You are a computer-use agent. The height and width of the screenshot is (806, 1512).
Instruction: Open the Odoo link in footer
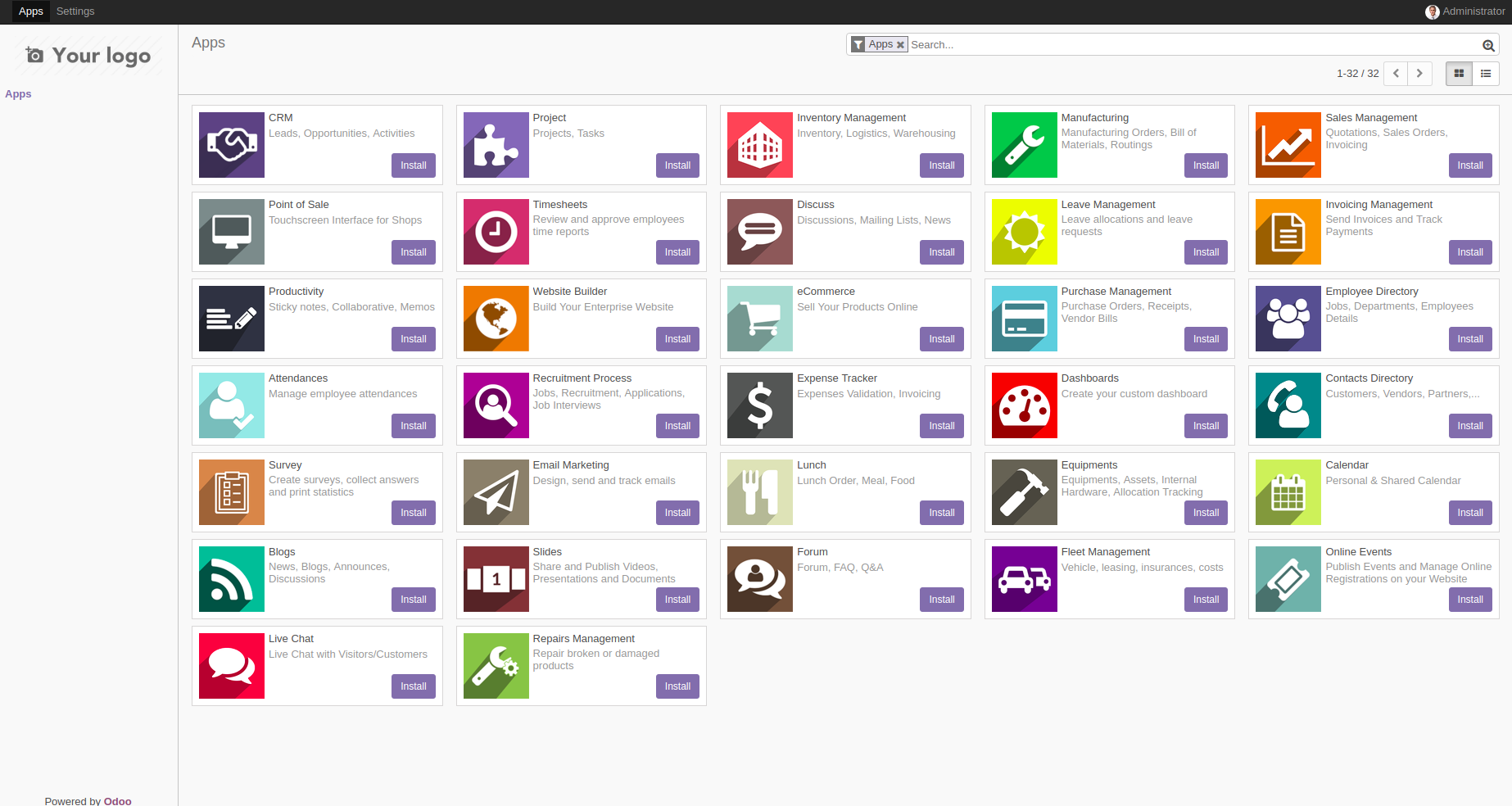[x=118, y=800]
